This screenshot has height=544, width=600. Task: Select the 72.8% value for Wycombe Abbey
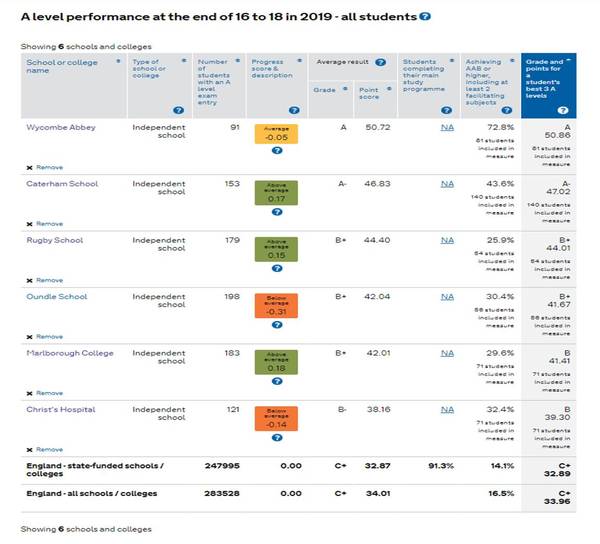pos(501,127)
